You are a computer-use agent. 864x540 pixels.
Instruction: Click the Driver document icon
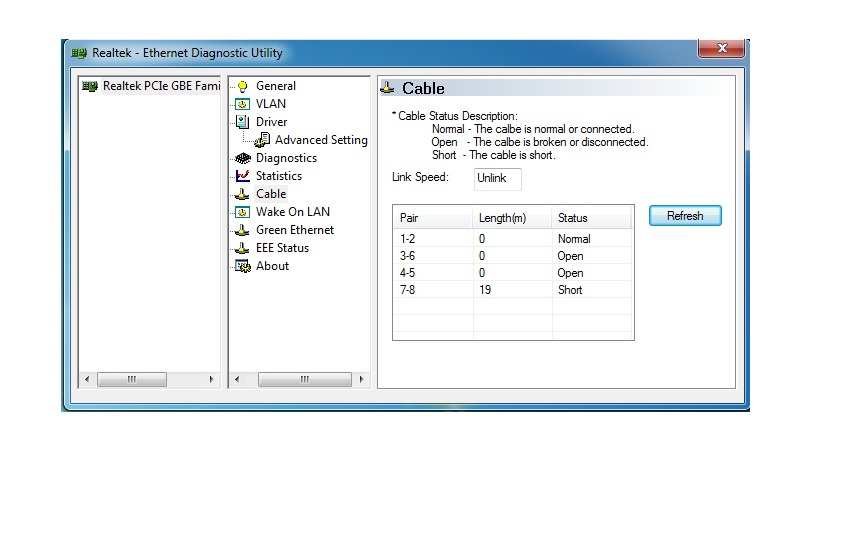coord(242,122)
